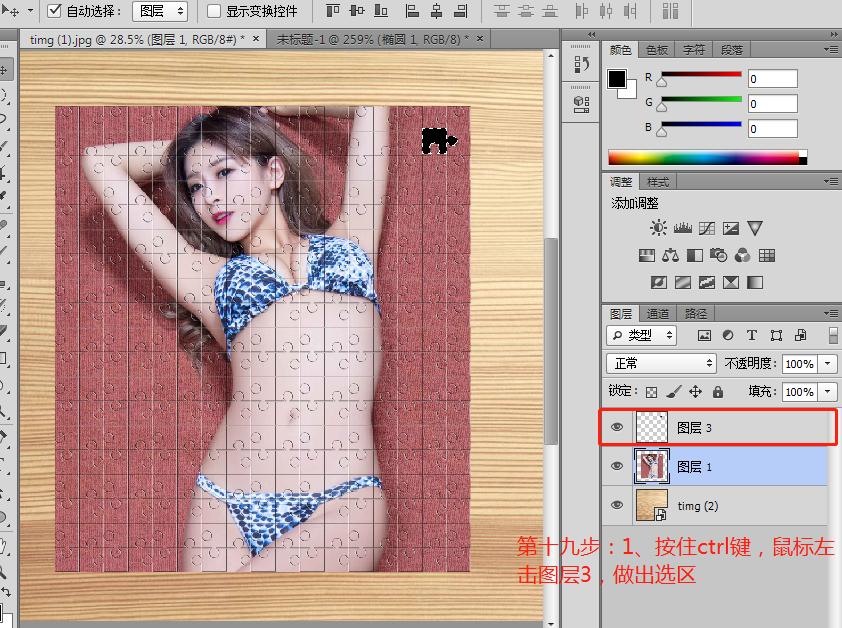Switch to the 通道 panel tab
The image size is (842, 628).
[658, 312]
